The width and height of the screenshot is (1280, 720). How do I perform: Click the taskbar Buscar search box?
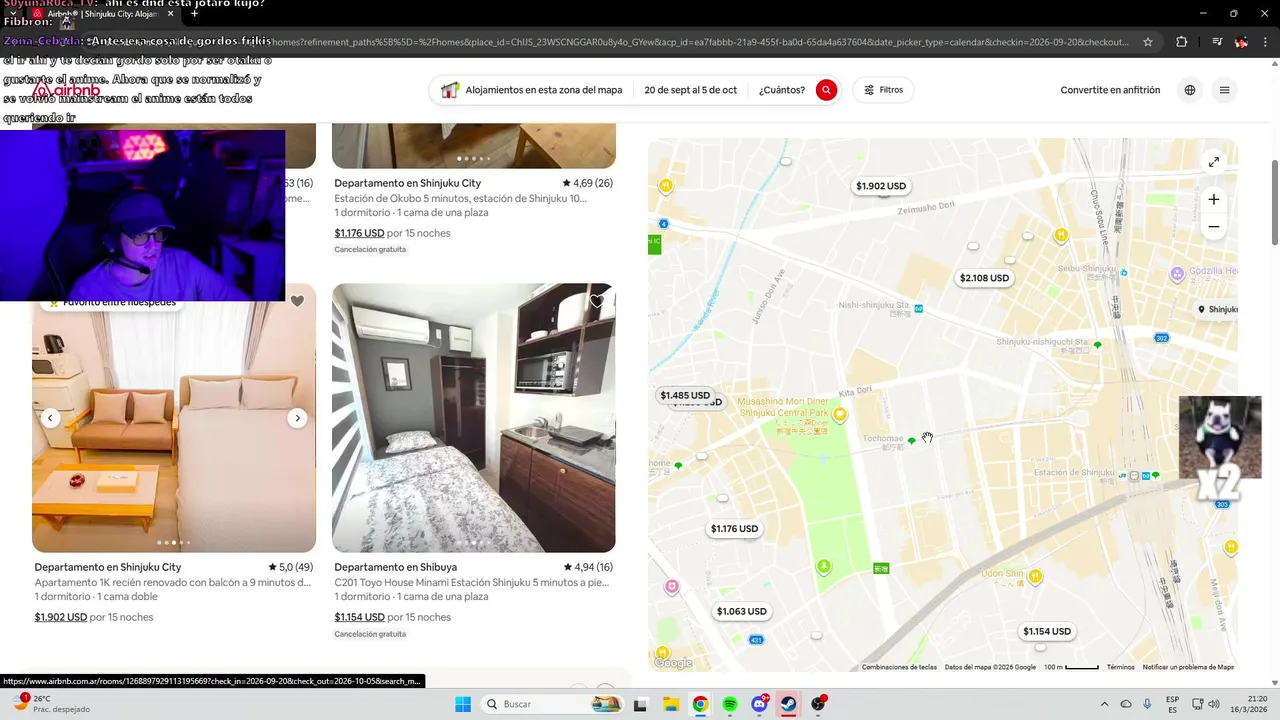(x=552, y=704)
